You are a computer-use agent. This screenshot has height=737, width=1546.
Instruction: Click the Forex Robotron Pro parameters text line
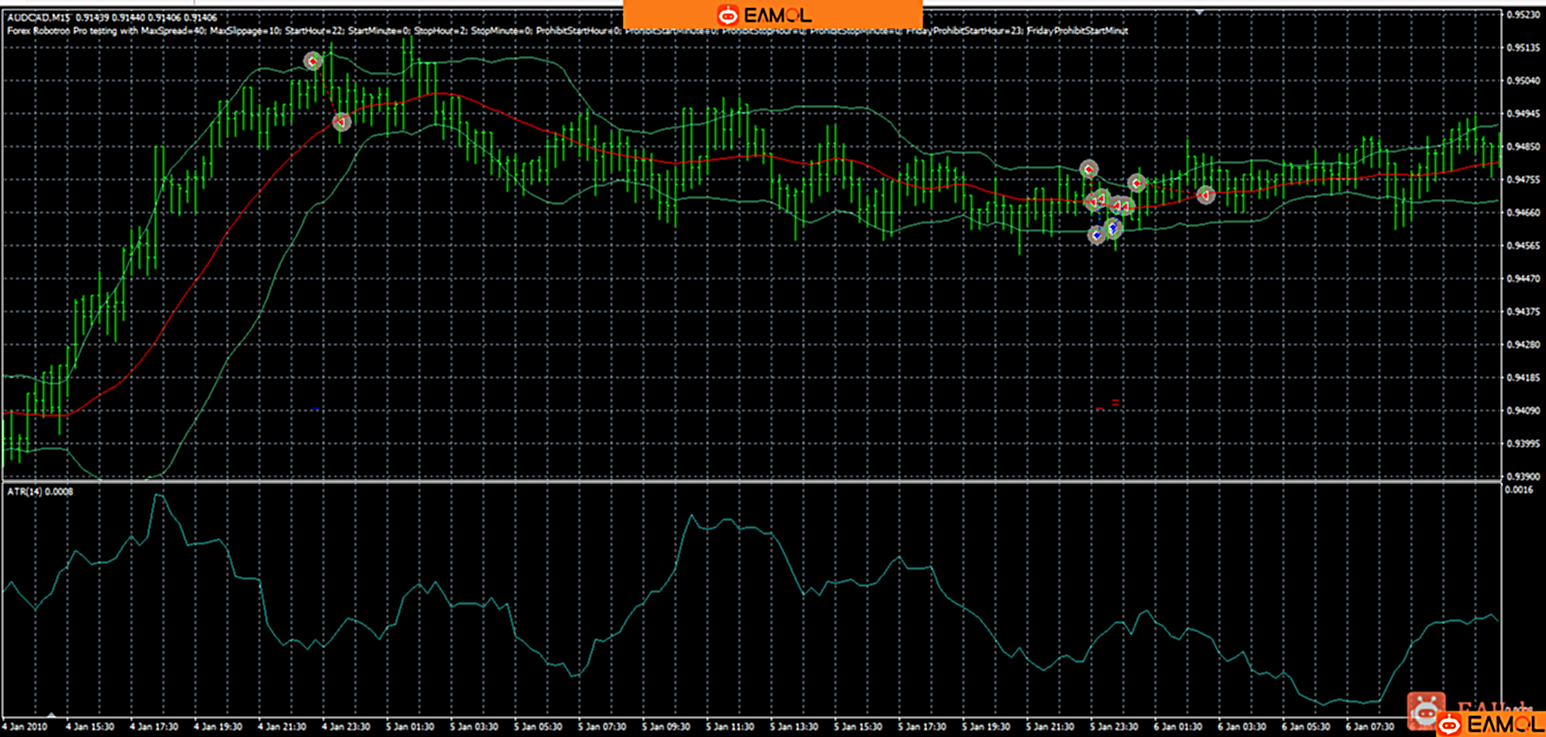[300, 30]
